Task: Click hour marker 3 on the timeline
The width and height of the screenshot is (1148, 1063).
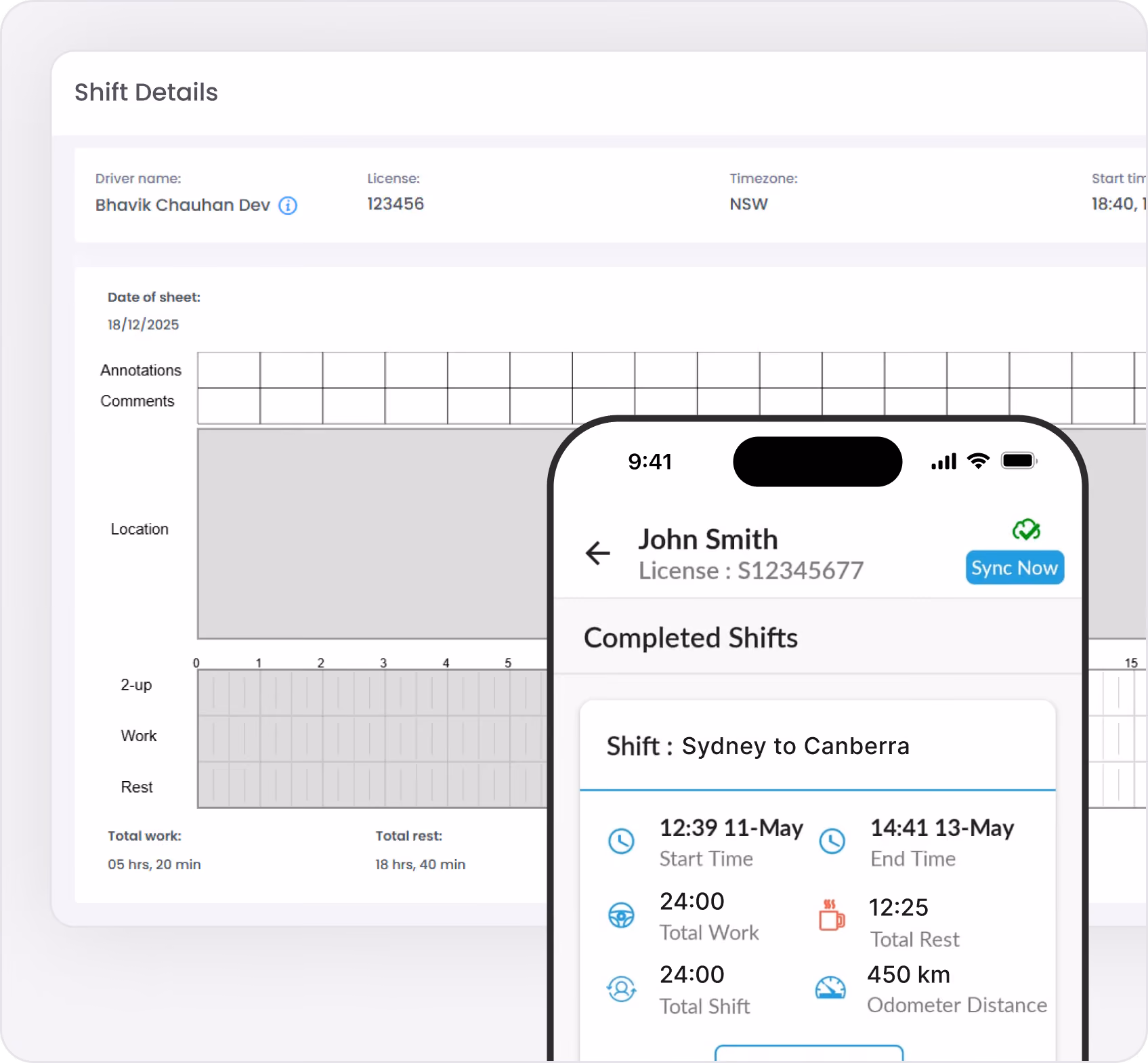Action: click(383, 663)
